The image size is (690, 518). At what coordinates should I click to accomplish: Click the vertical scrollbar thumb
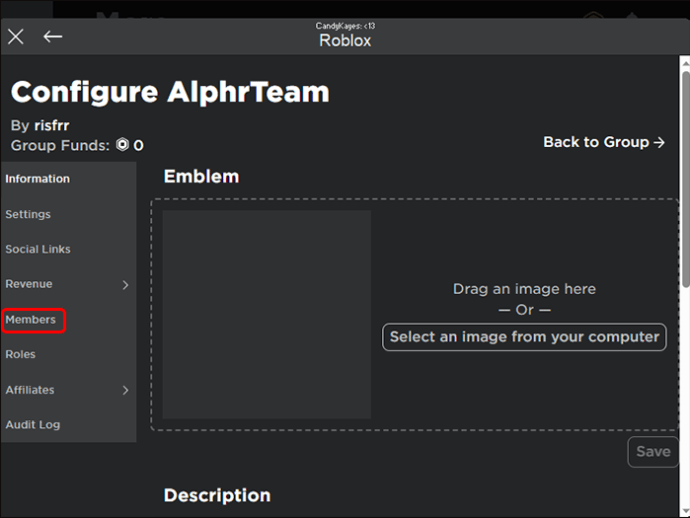pos(686,180)
